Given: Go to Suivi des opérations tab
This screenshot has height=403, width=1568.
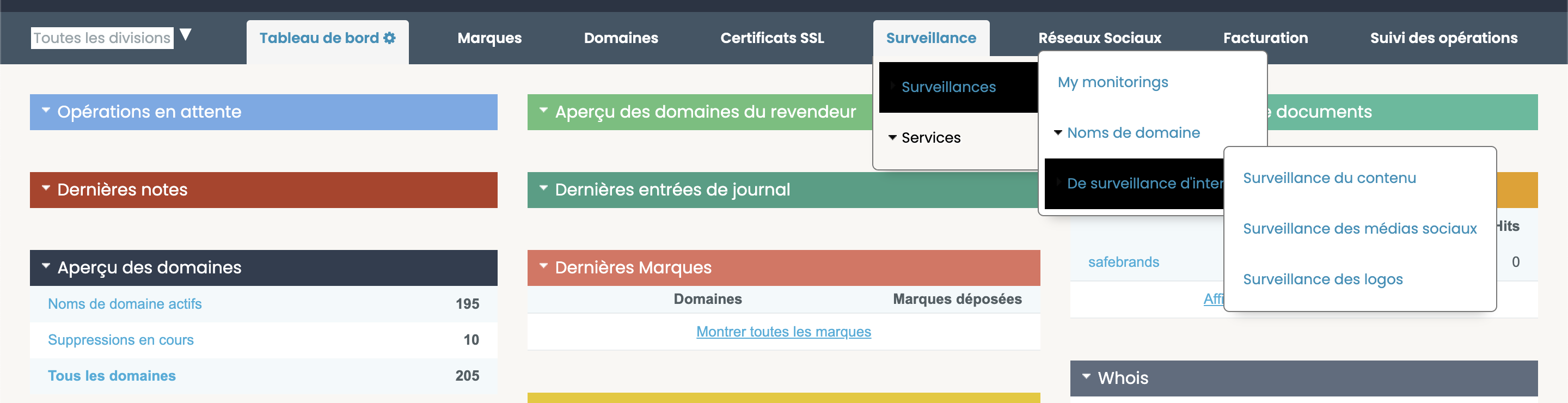Looking at the screenshot, I should pyautogui.click(x=1443, y=38).
